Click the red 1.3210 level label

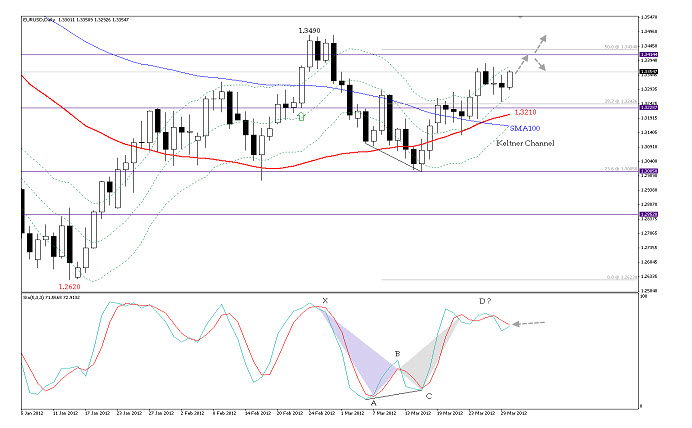(x=525, y=112)
